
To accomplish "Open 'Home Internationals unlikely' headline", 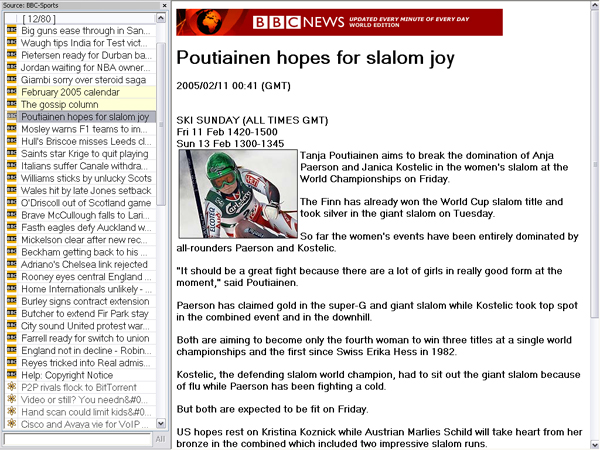I will [x=86, y=289].
